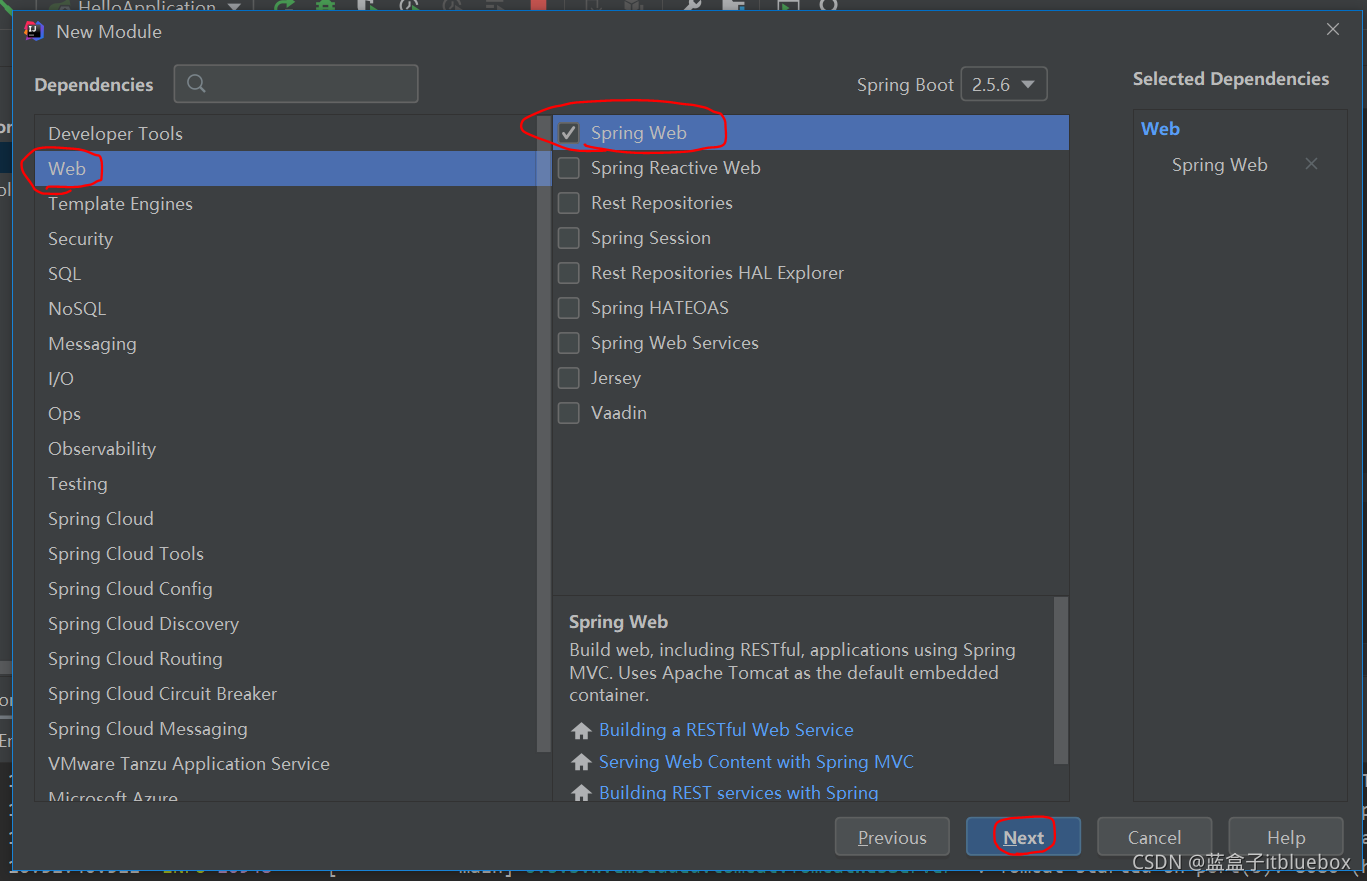This screenshot has height=881, width=1367.
Task: Select the Ops category
Action: tap(286, 413)
